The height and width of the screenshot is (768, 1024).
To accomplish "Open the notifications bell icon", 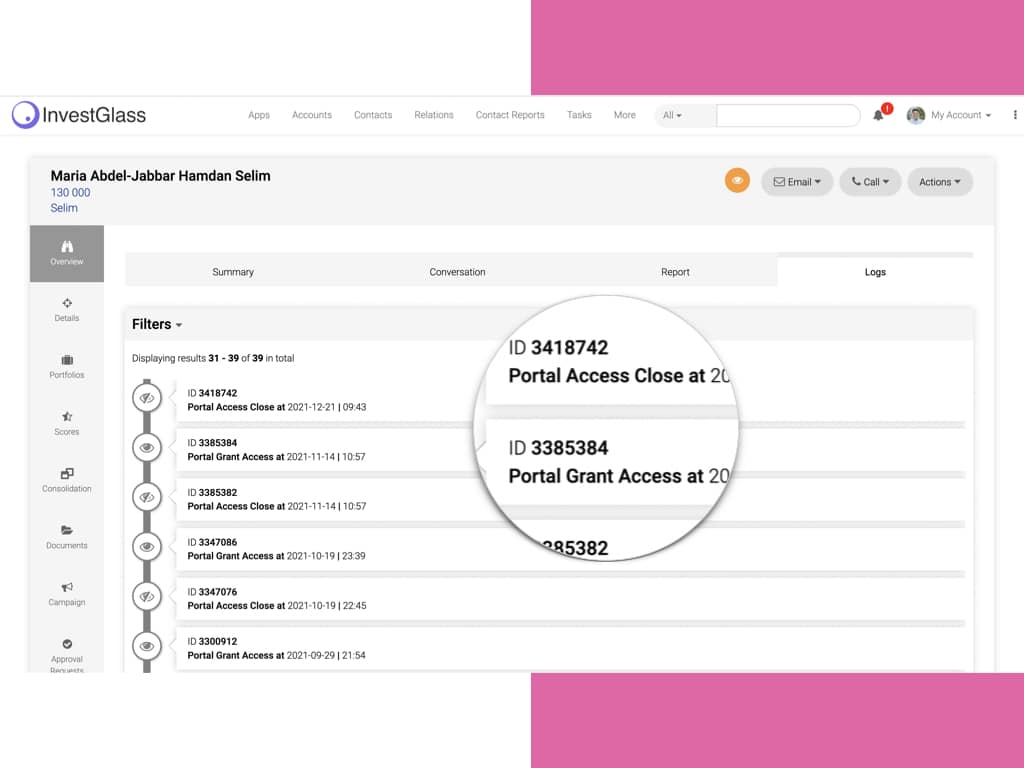I will click(878, 116).
